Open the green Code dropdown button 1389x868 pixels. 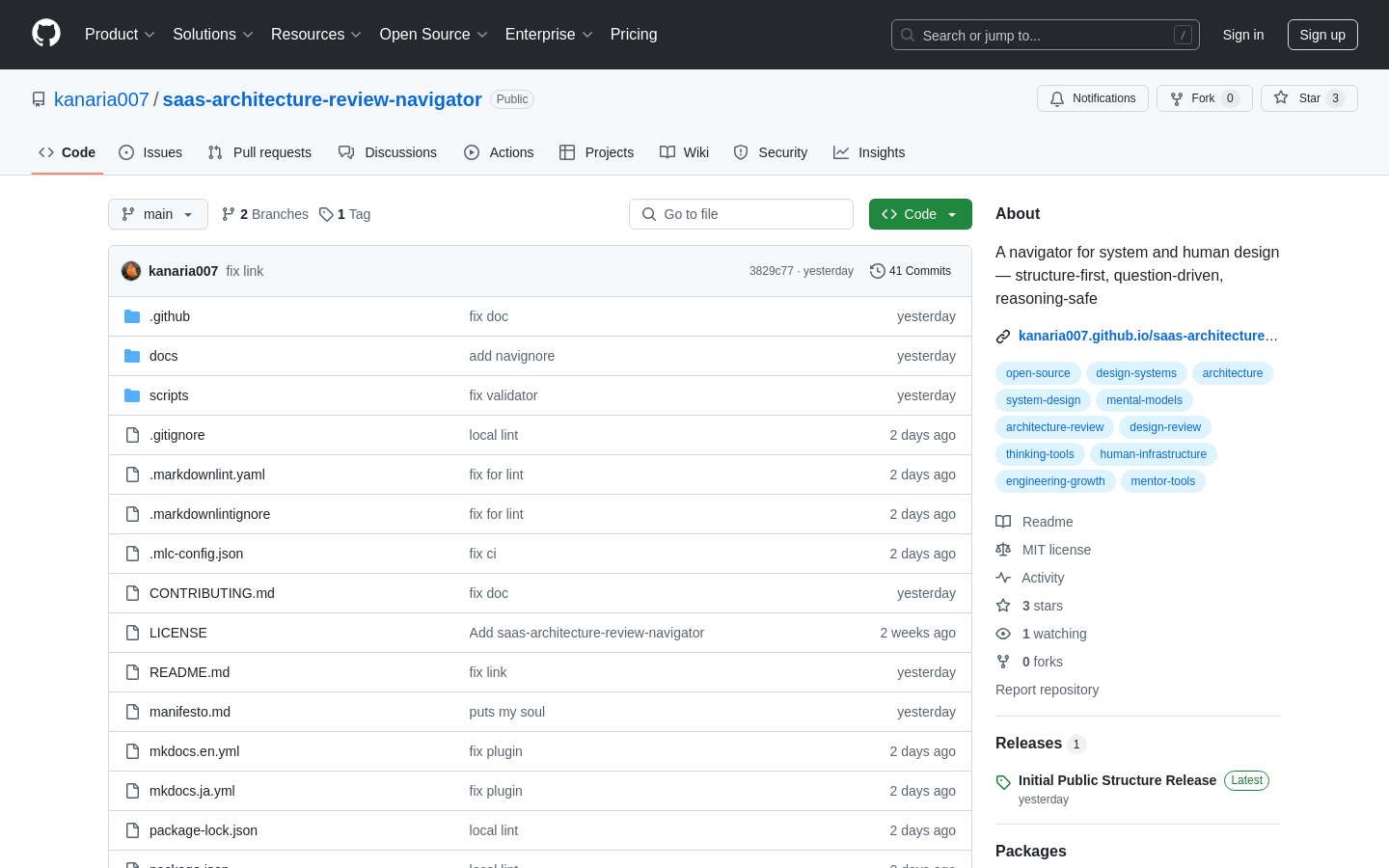point(920,214)
